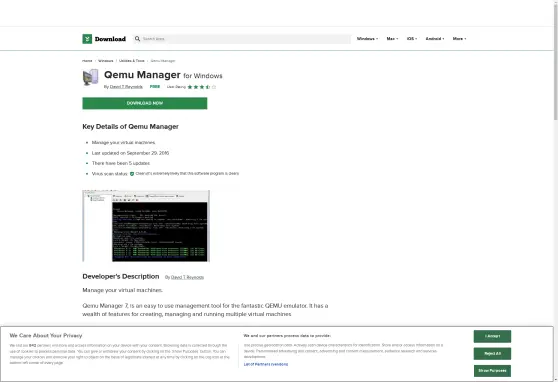Open Utilities & Tools breadcrumb link

tap(132, 61)
